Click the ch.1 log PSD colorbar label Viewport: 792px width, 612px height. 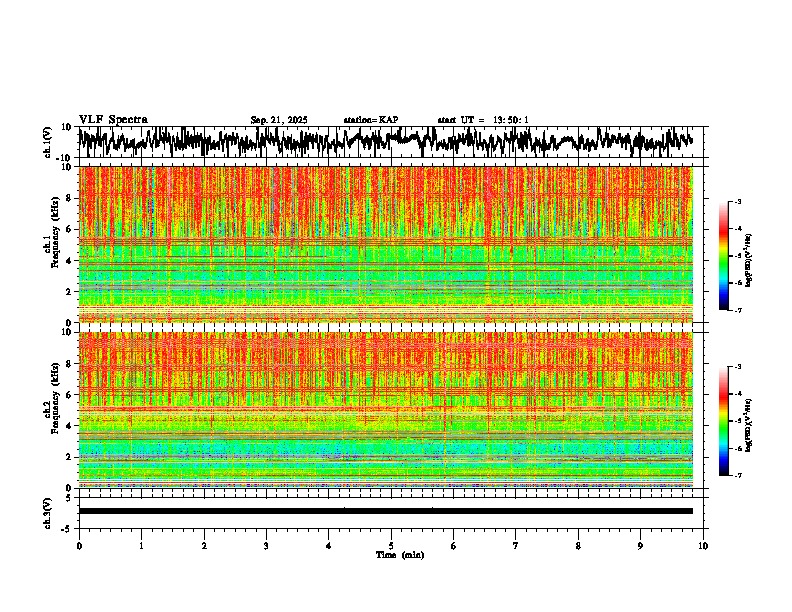pyautogui.click(x=748, y=261)
